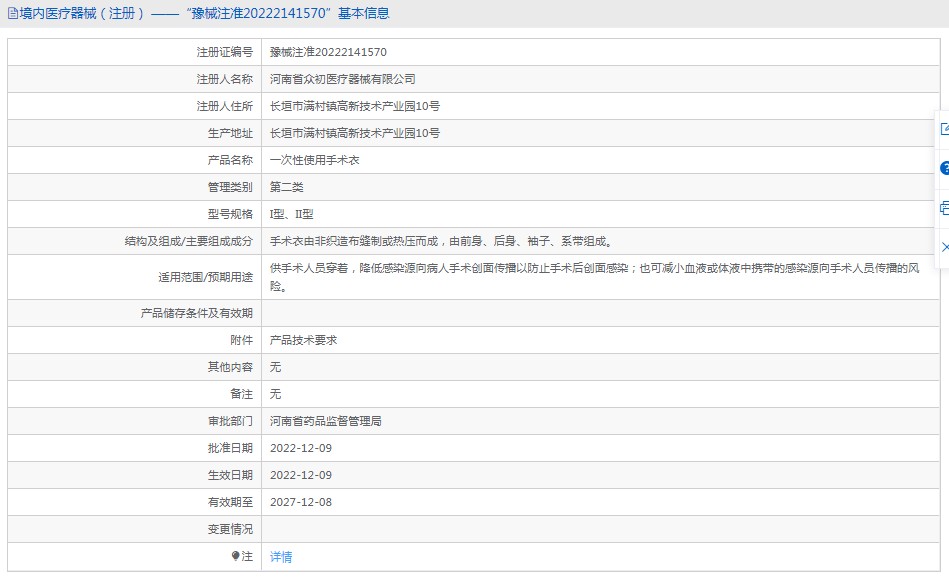Screen dimensions: 949x577
Task: Click the lightbulb icon beside 注
Action: (235, 556)
